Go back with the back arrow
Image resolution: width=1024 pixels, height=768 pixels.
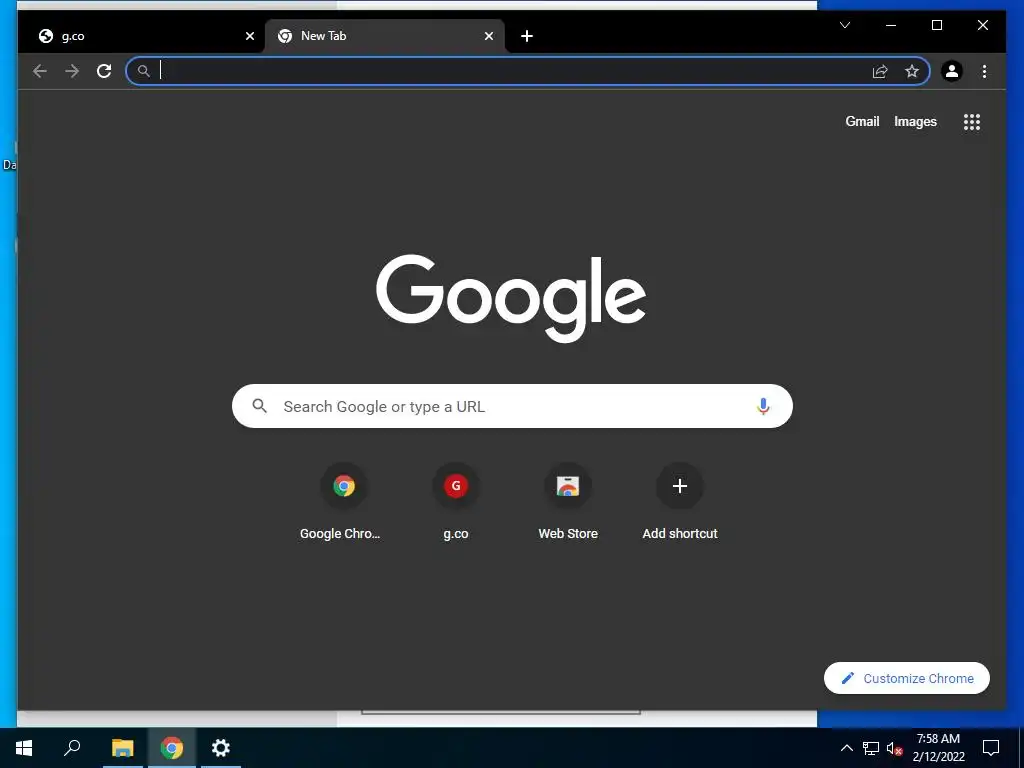point(40,71)
